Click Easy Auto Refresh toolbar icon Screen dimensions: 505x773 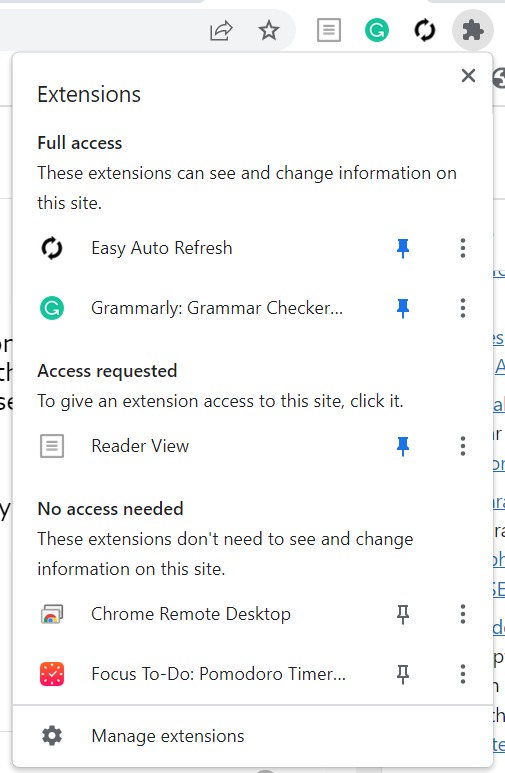point(425,31)
